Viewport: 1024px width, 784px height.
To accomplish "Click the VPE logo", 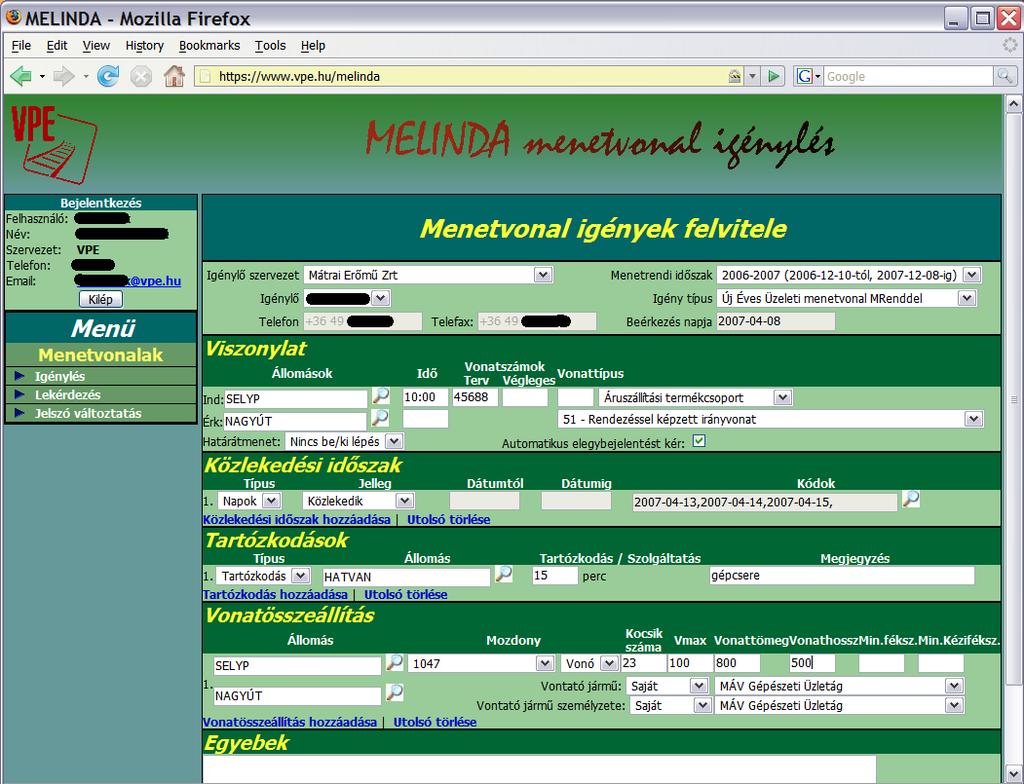I will tap(54, 145).
